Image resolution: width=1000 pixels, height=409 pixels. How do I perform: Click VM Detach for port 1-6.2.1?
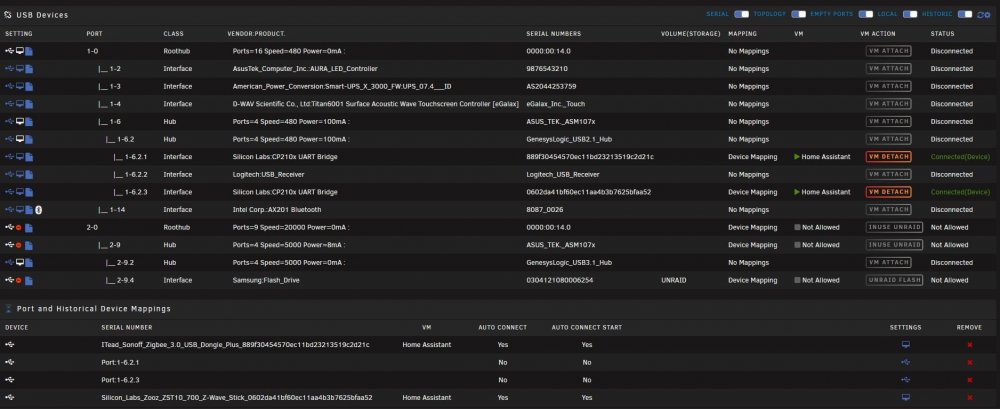(x=888, y=157)
